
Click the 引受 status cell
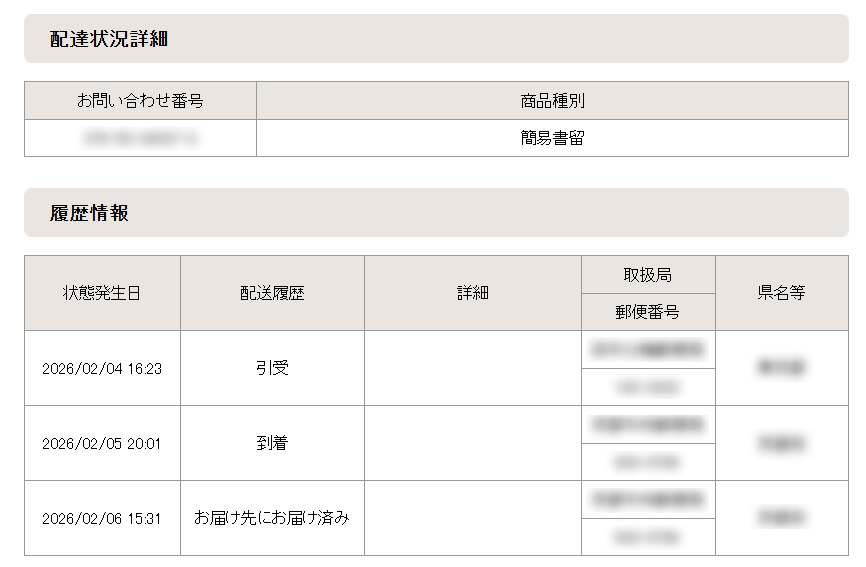tap(272, 368)
